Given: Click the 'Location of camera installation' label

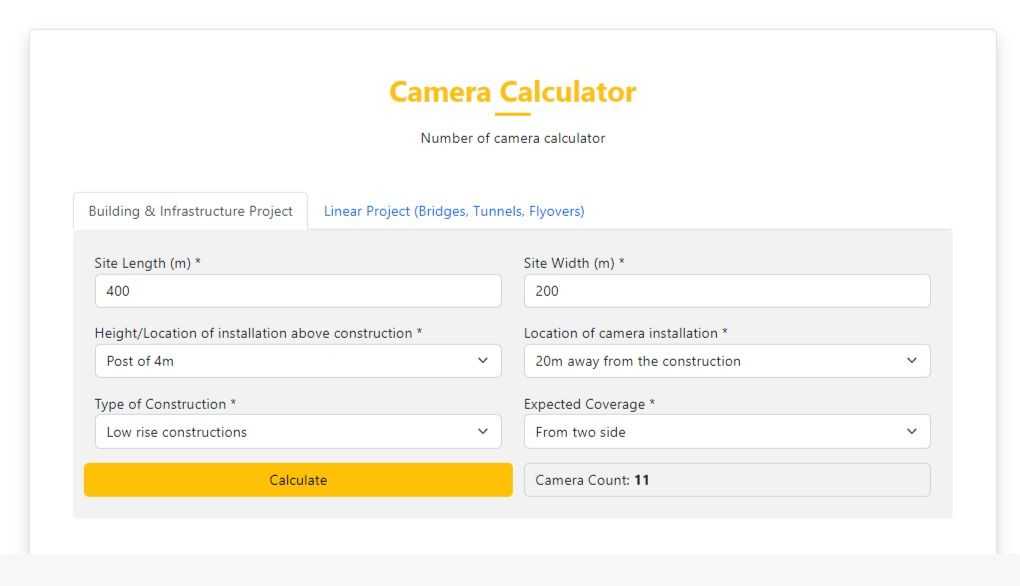Looking at the screenshot, I should [625, 333].
